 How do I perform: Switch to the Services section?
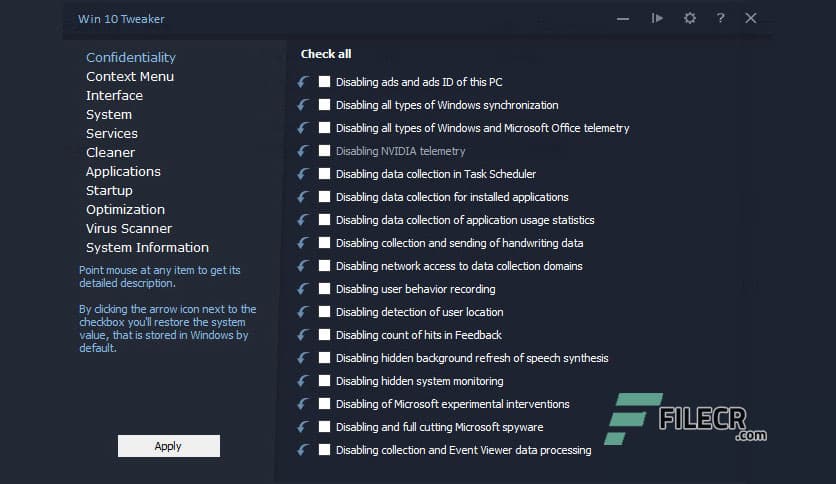pyautogui.click(x=112, y=133)
